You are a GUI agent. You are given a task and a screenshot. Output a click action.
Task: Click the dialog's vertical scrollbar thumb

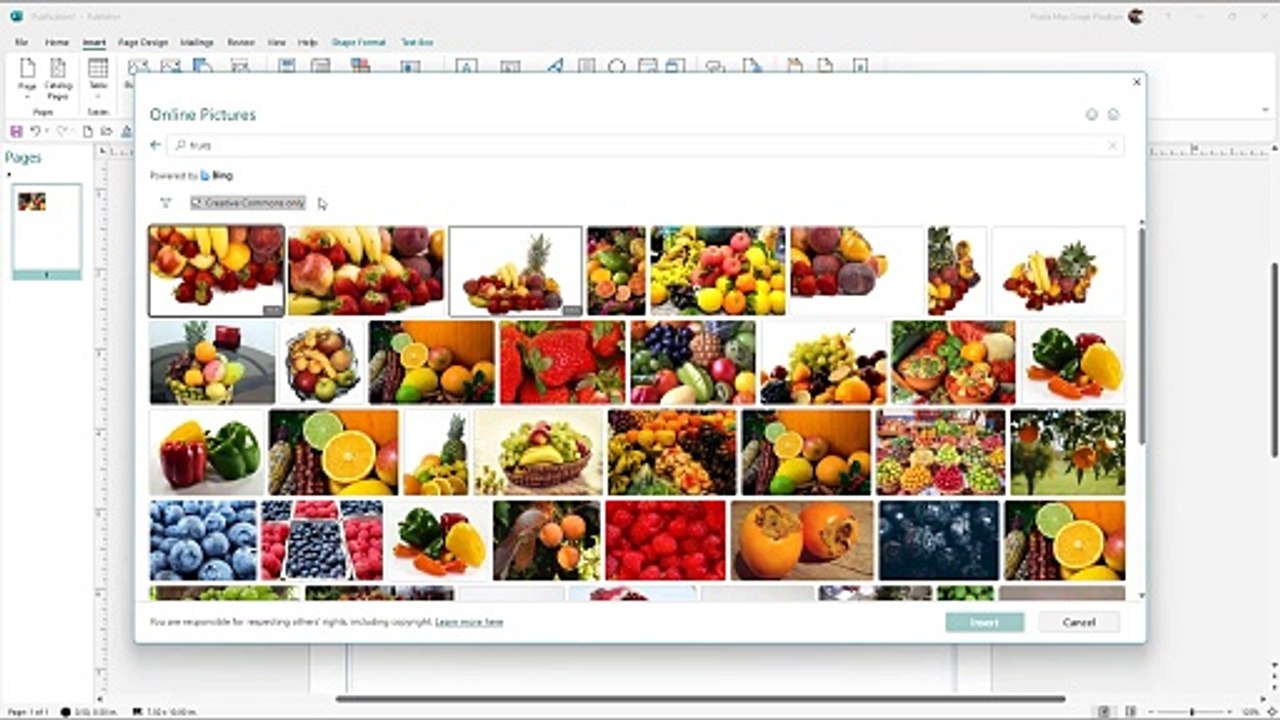(1142, 335)
